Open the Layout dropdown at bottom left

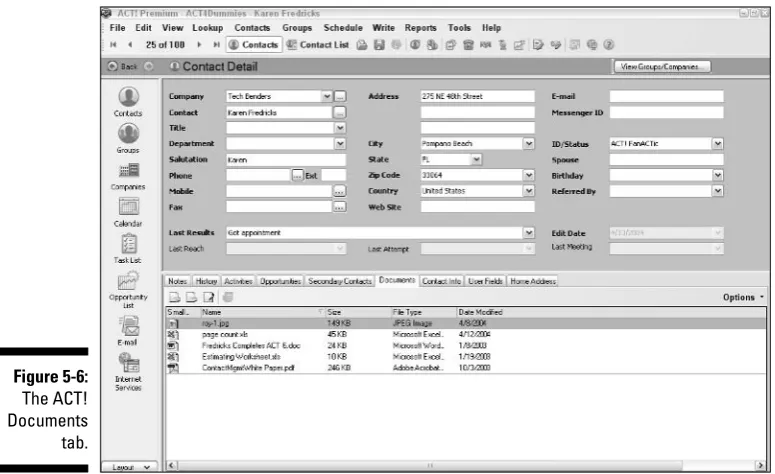[x=130, y=467]
